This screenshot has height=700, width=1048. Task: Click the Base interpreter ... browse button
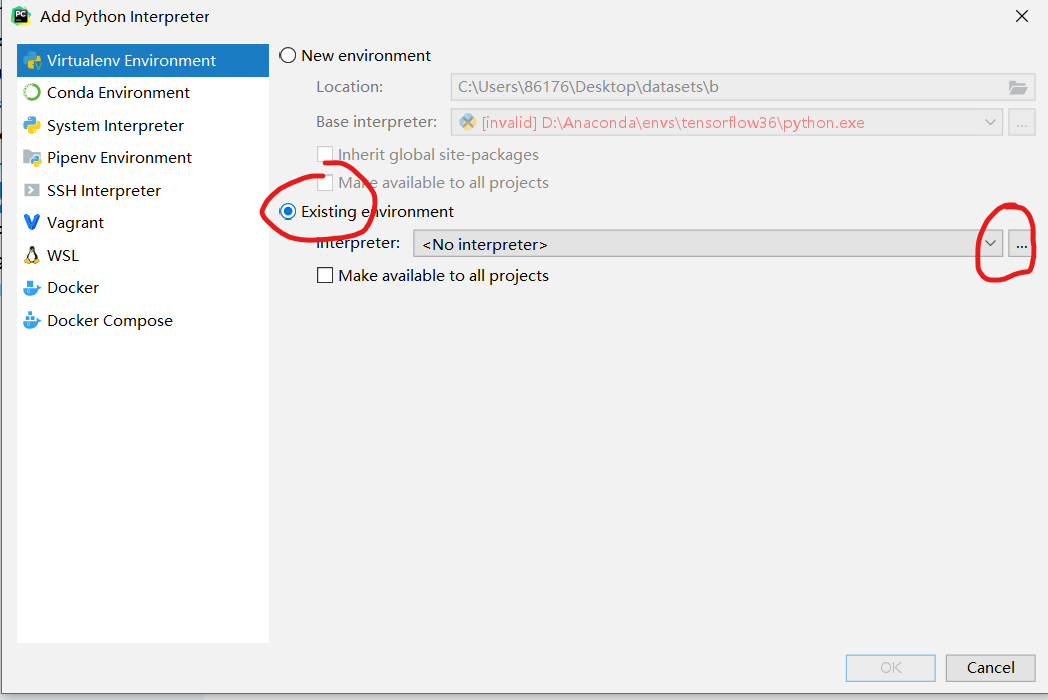pos(1021,122)
